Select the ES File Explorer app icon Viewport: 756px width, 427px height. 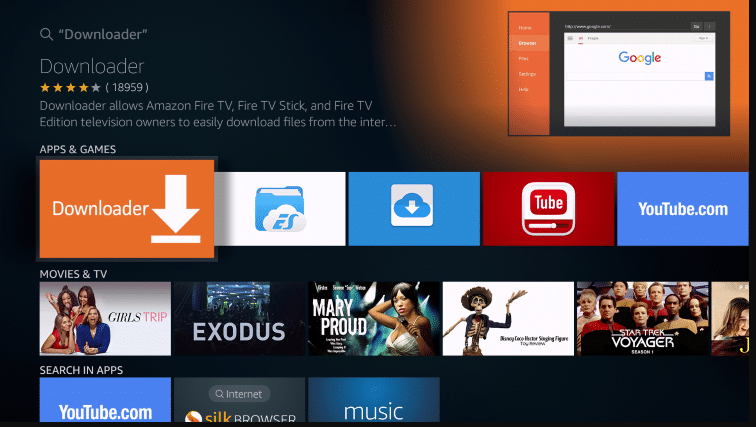(x=281, y=208)
